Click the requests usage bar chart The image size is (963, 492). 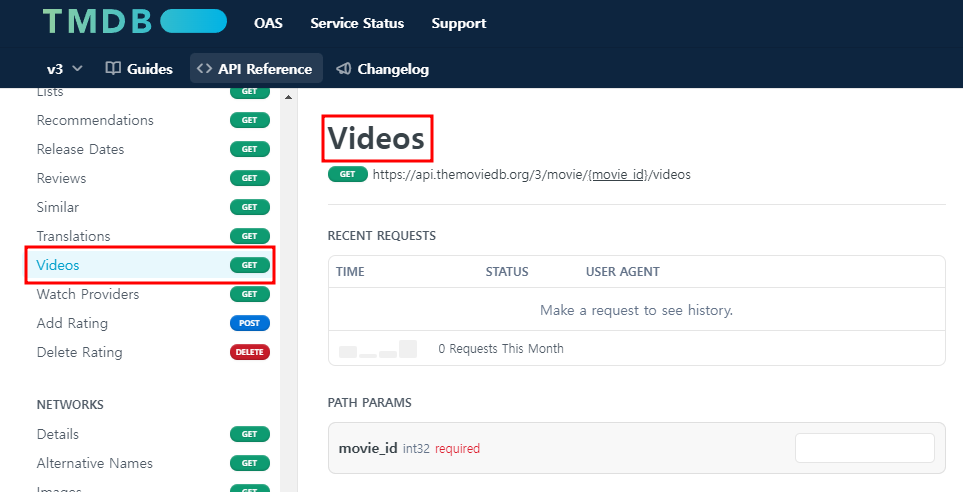point(378,349)
